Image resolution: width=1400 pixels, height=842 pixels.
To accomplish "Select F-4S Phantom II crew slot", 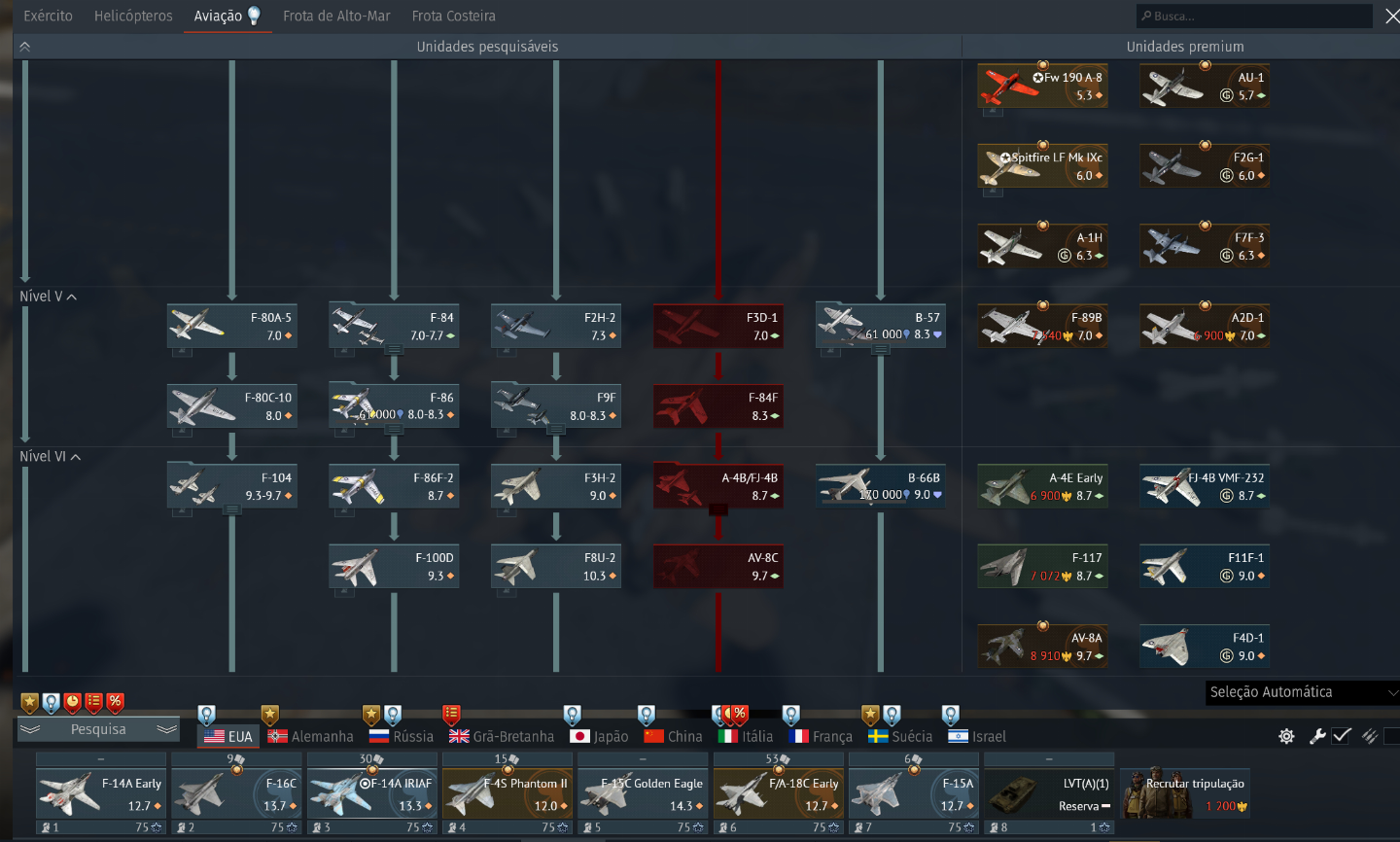I will coord(507,793).
